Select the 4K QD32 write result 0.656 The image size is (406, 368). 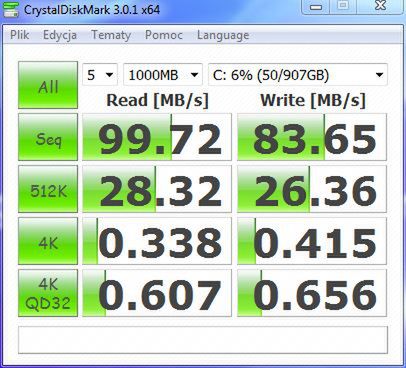tap(312, 293)
